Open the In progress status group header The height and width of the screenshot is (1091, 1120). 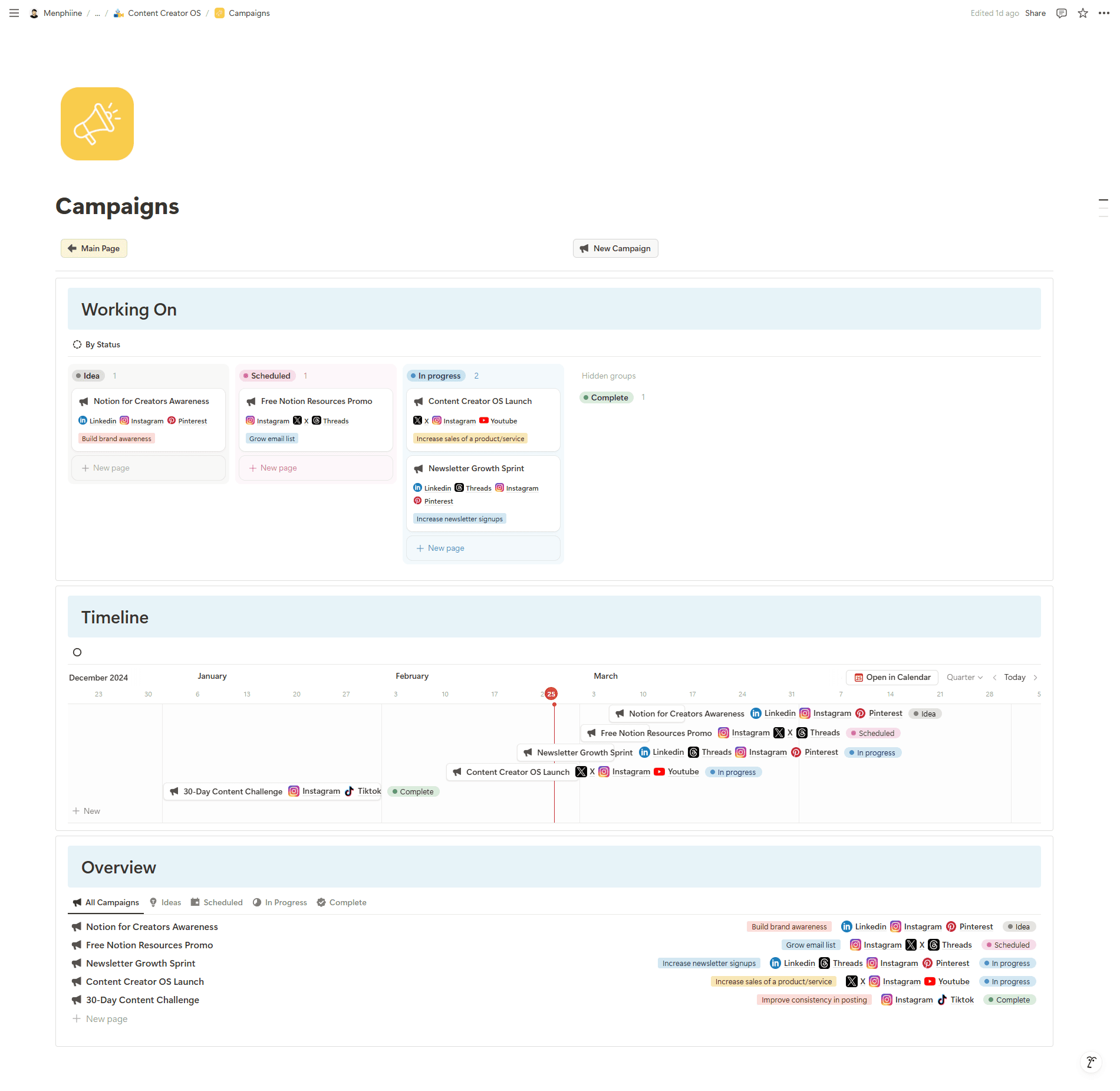click(x=436, y=376)
